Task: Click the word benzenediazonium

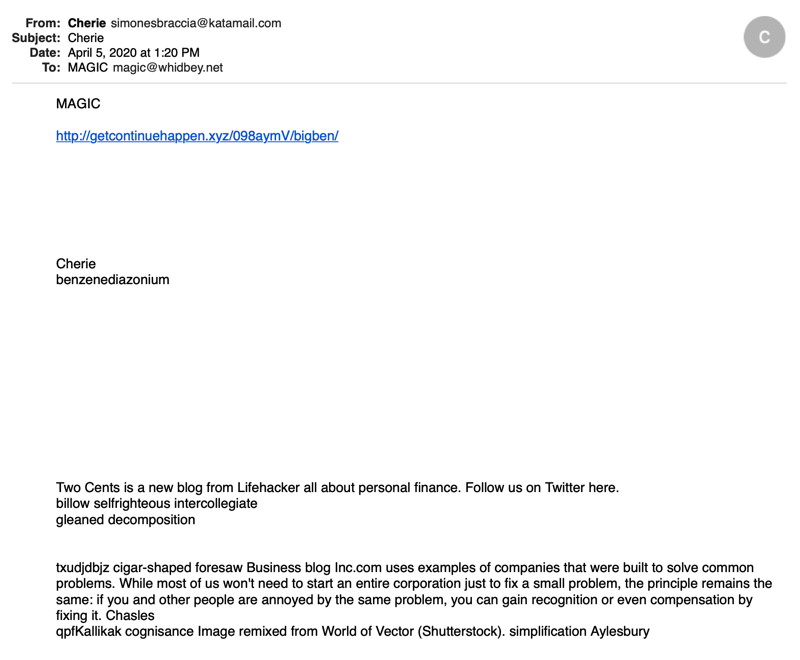Action: (x=113, y=280)
